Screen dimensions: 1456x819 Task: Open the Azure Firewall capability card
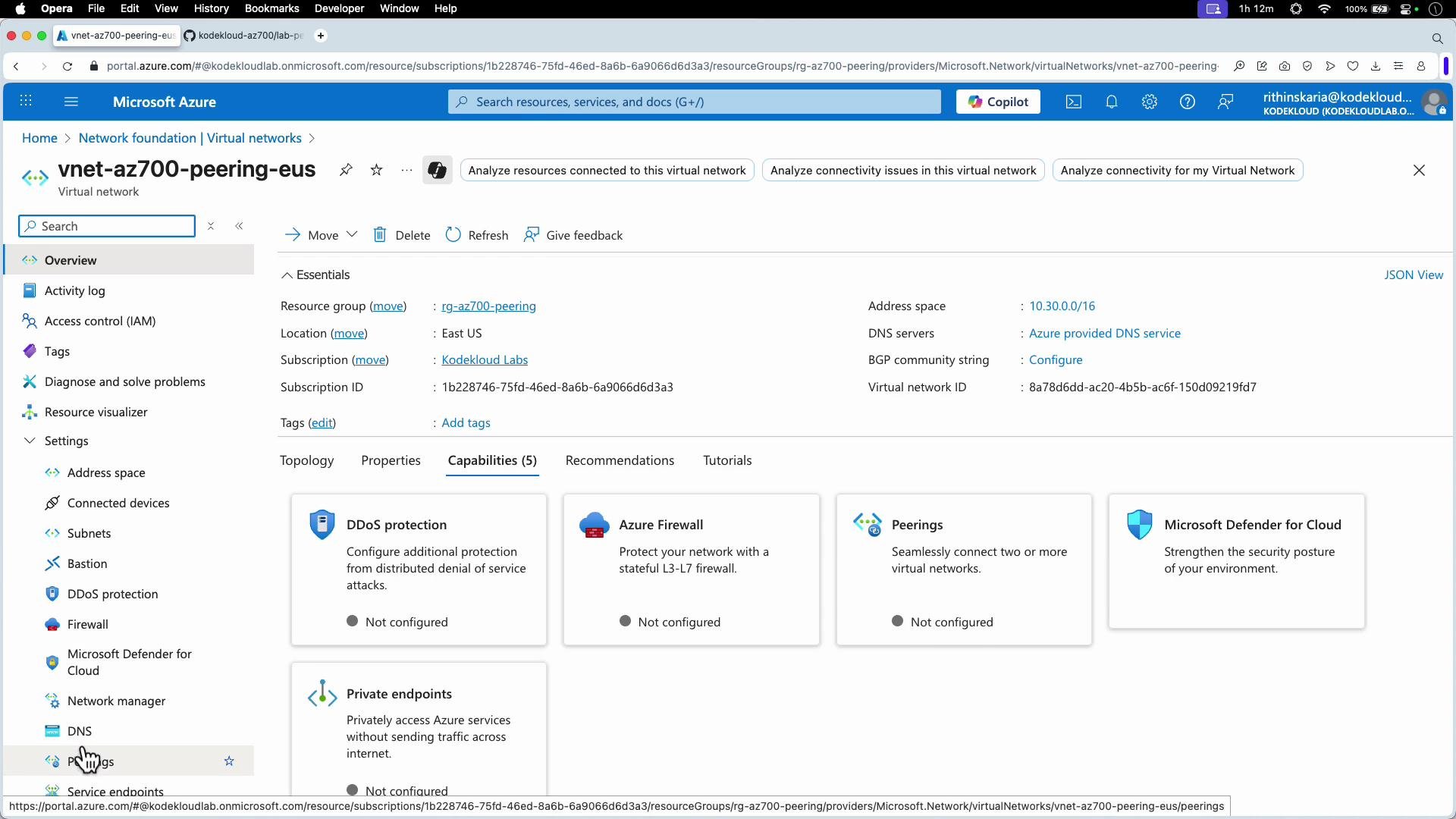pyautogui.click(x=691, y=570)
